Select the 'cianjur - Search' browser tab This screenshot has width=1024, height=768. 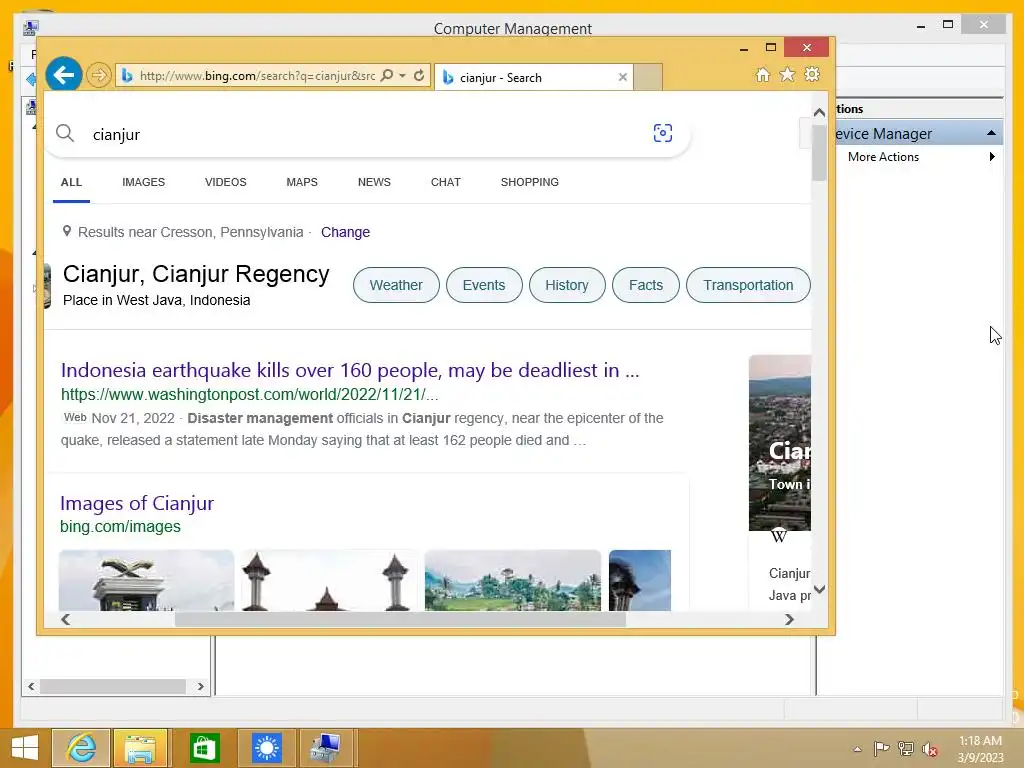coord(534,77)
